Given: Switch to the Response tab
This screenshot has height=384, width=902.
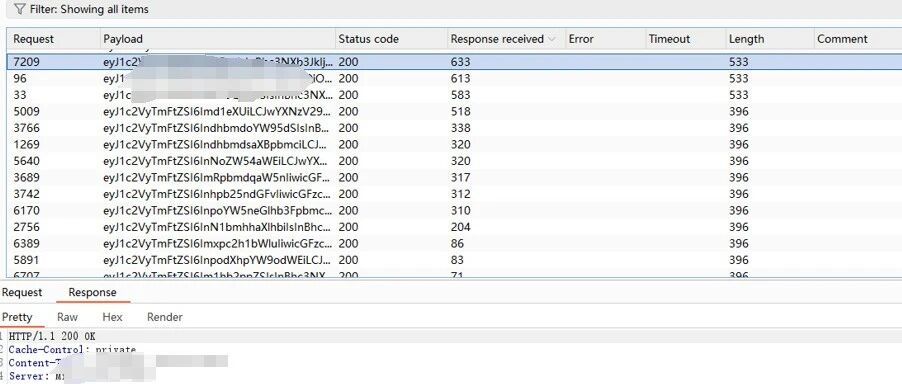Looking at the screenshot, I should tap(93, 293).
